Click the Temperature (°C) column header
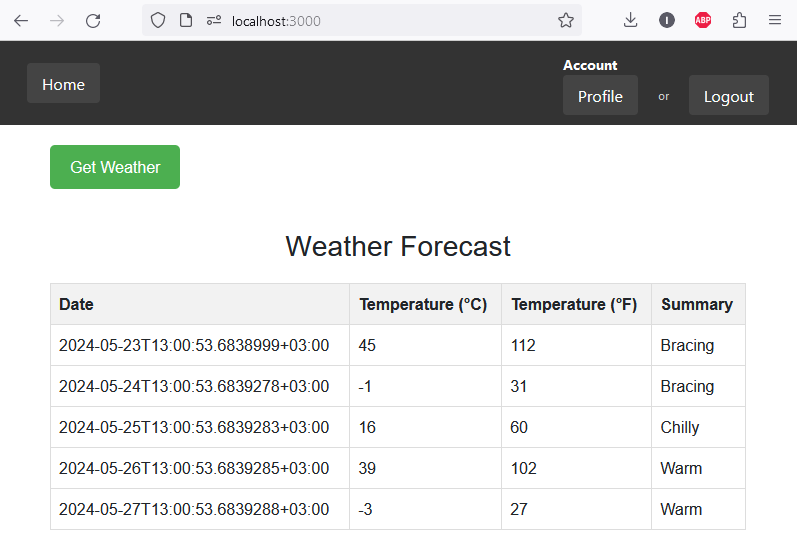Viewport: 797px width, 543px height. (x=424, y=304)
